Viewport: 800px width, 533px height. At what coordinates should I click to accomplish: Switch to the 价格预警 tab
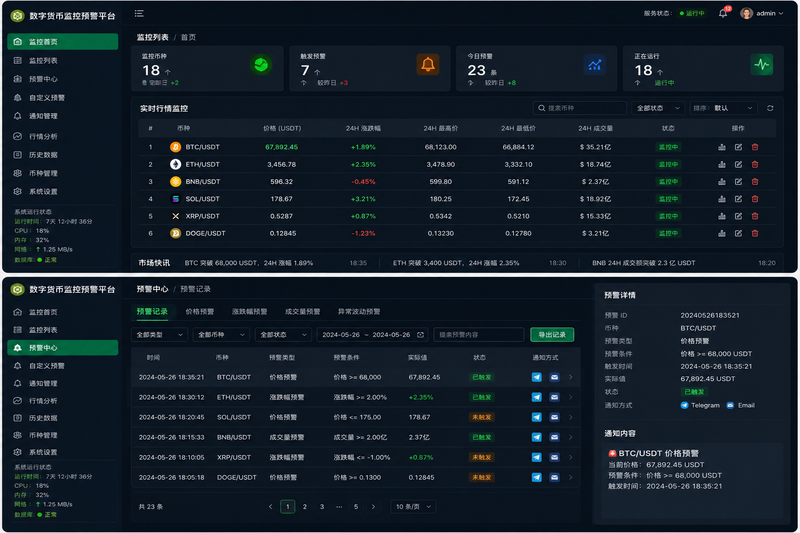(199, 312)
